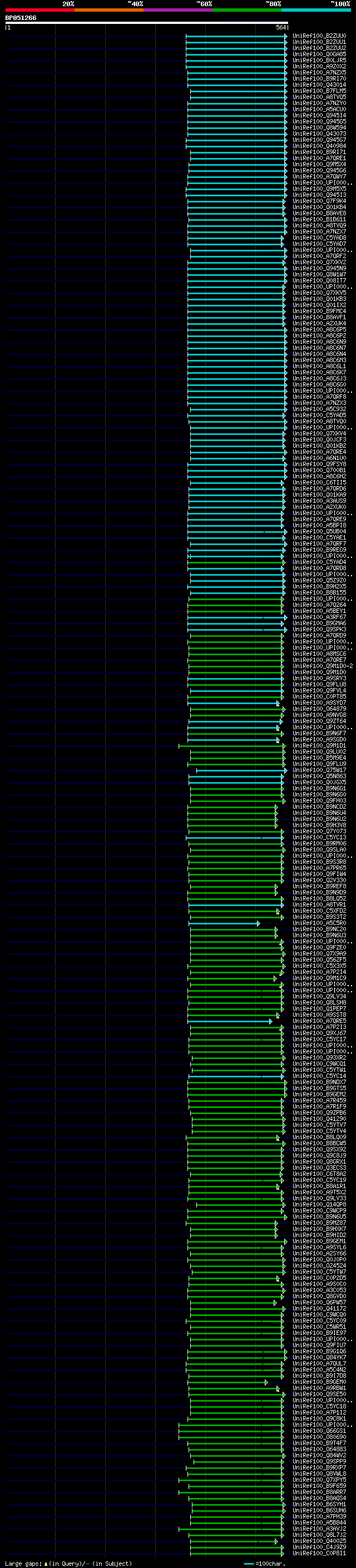Viewport: 356px width, 1568px height.
Task: Select the UniRef100_B7FLM5 label
Action: (319, 91)
